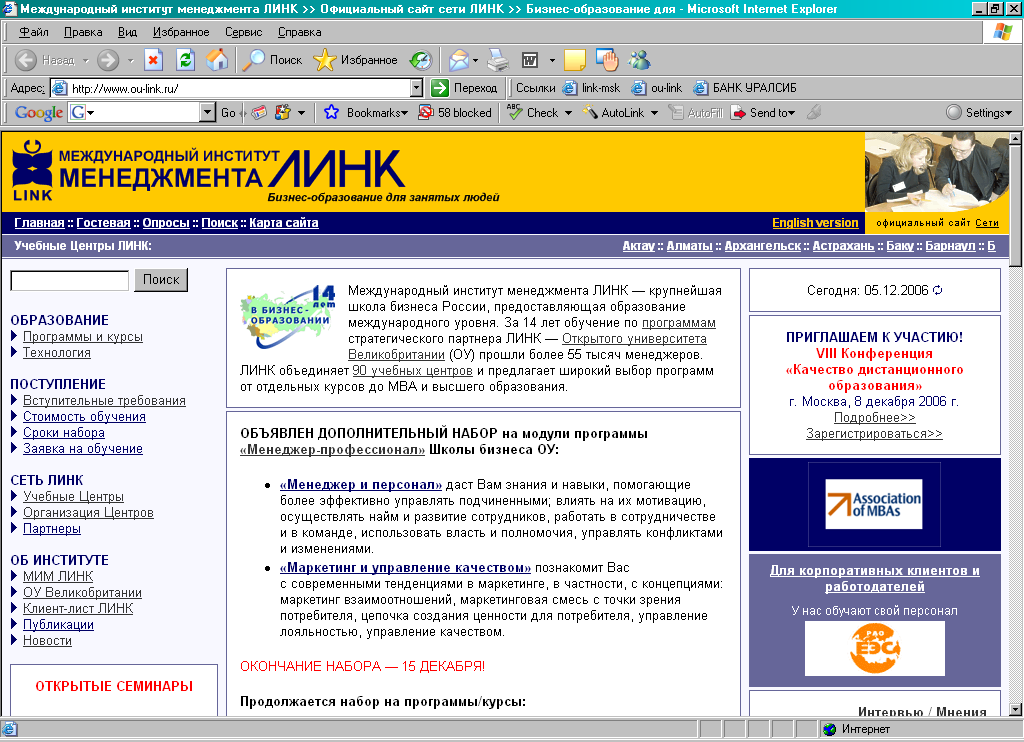Open the Google search box dropdown arrow
The height and width of the screenshot is (742, 1024).
tap(207, 112)
